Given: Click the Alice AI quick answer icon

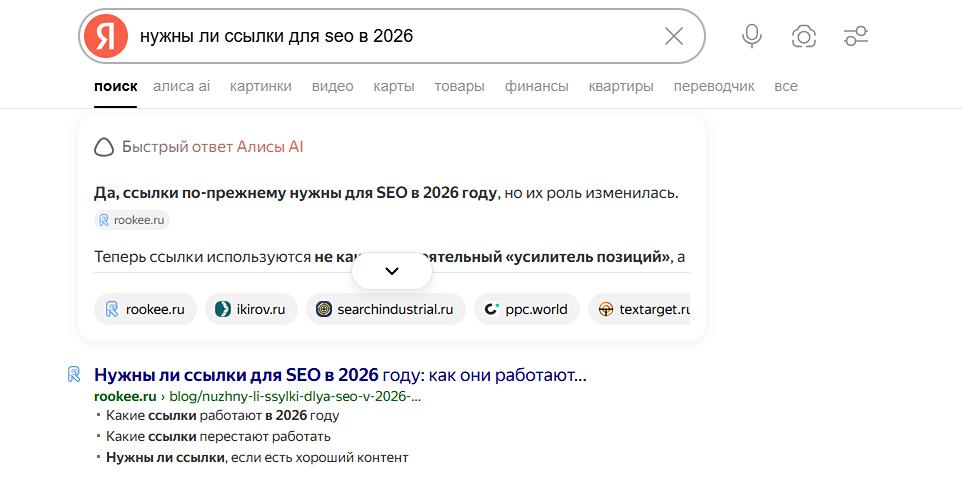Looking at the screenshot, I should (104, 147).
